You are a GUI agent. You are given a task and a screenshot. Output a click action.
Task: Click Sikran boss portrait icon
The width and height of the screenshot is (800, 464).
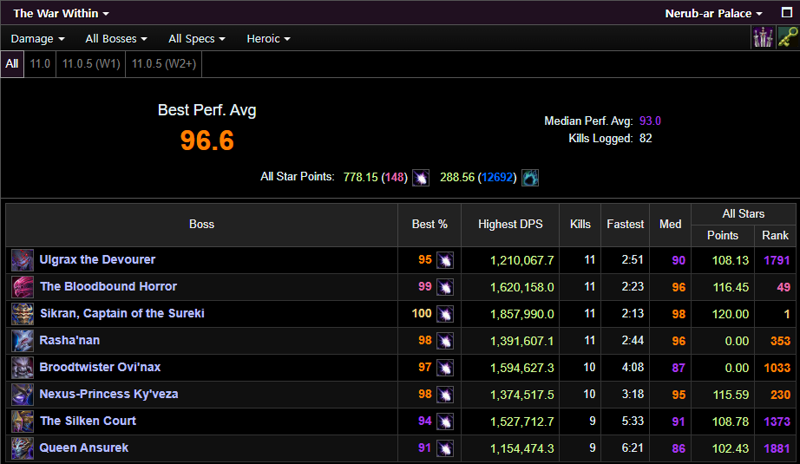(x=22, y=313)
